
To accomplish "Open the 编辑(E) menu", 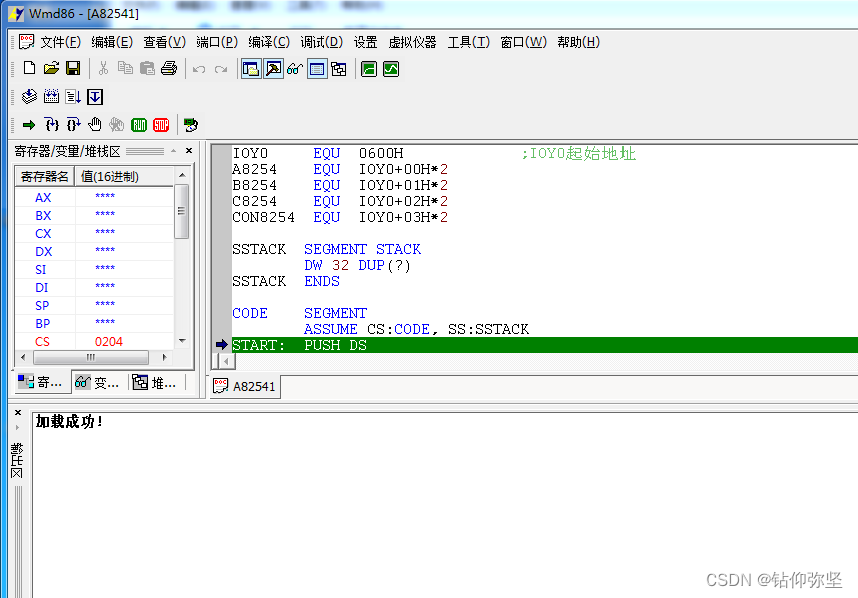I will click(112, 42).
